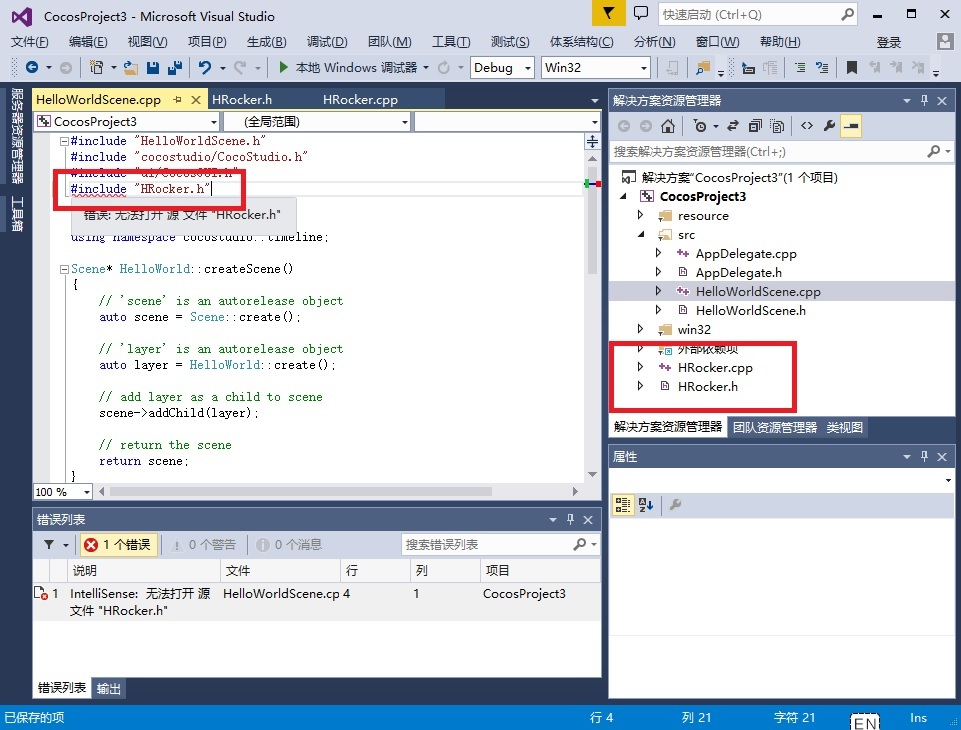The width and height of the screenshot is (961, 730).
Task: Toggle the 0 个消息 messages filter
Action: point(289,545)
